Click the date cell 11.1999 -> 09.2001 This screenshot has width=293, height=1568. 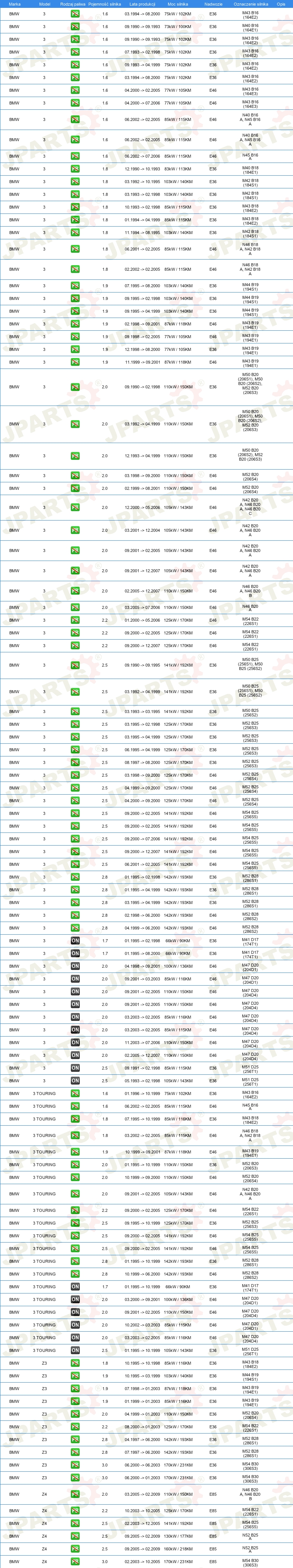coord(142,362)
